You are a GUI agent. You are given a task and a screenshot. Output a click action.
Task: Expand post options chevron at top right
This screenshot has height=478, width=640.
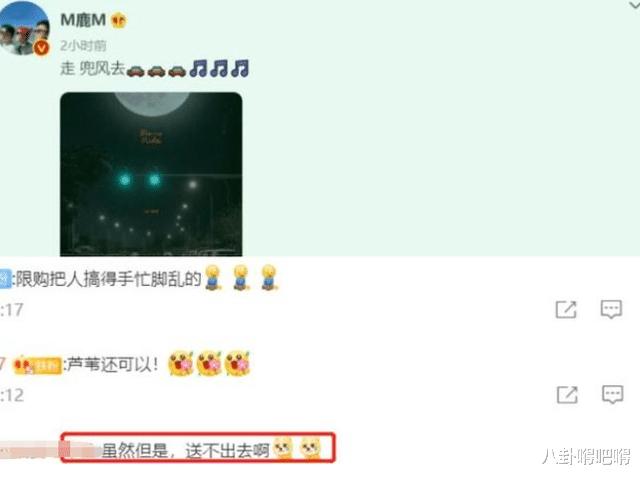click(x=634, y=4)
